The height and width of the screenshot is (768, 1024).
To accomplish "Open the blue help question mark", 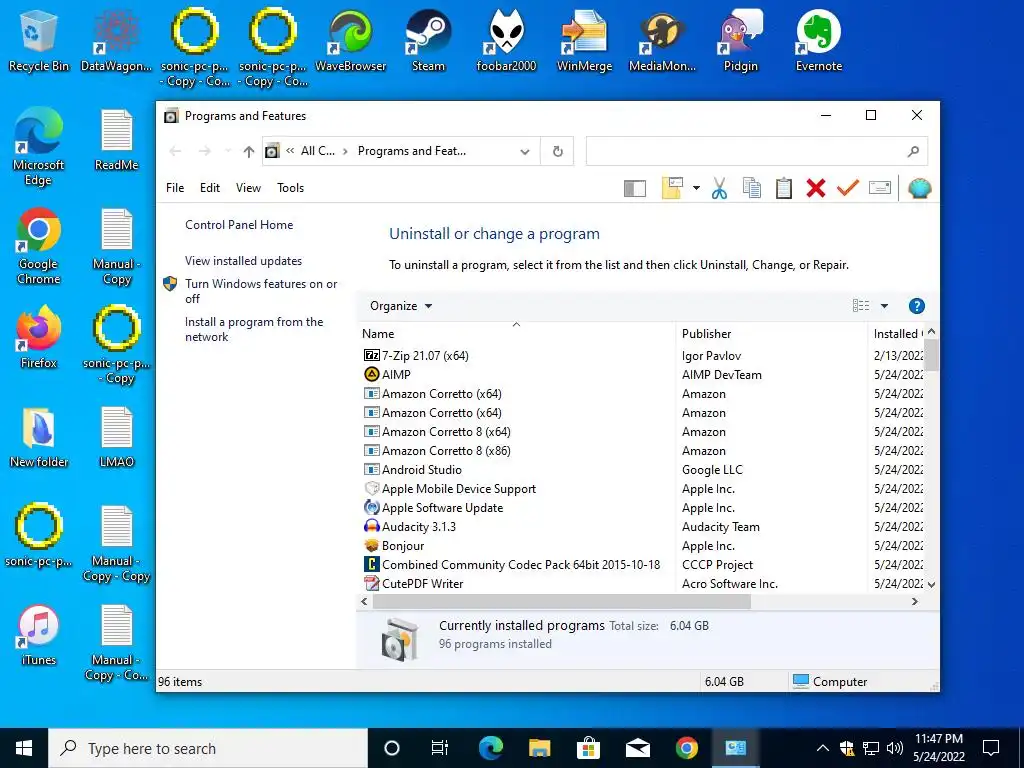I will click(x=917, y=306).
